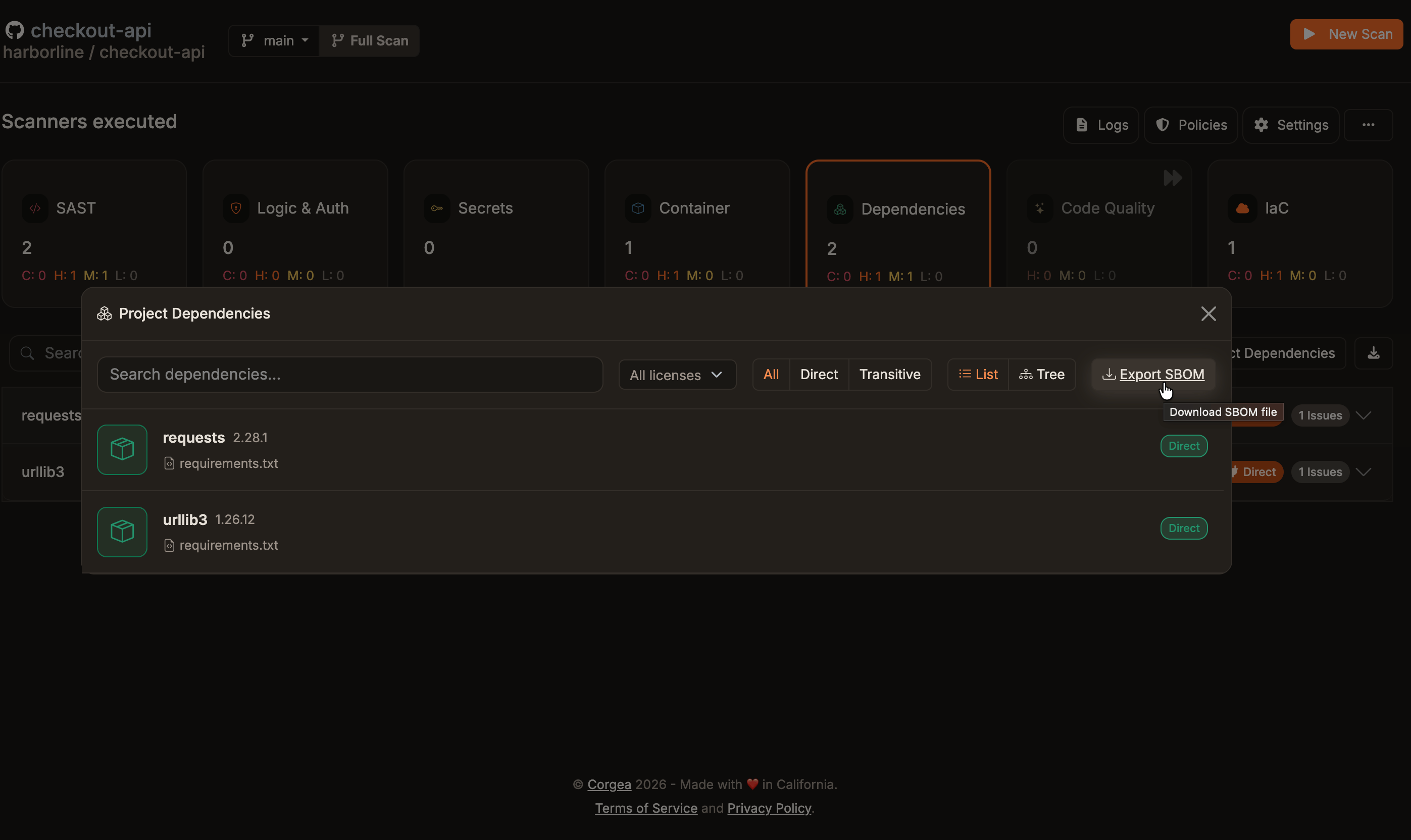Screen dimensions: 1411x840
Task: Click the Direct badge on requests row
Action: click(1184, 446)
